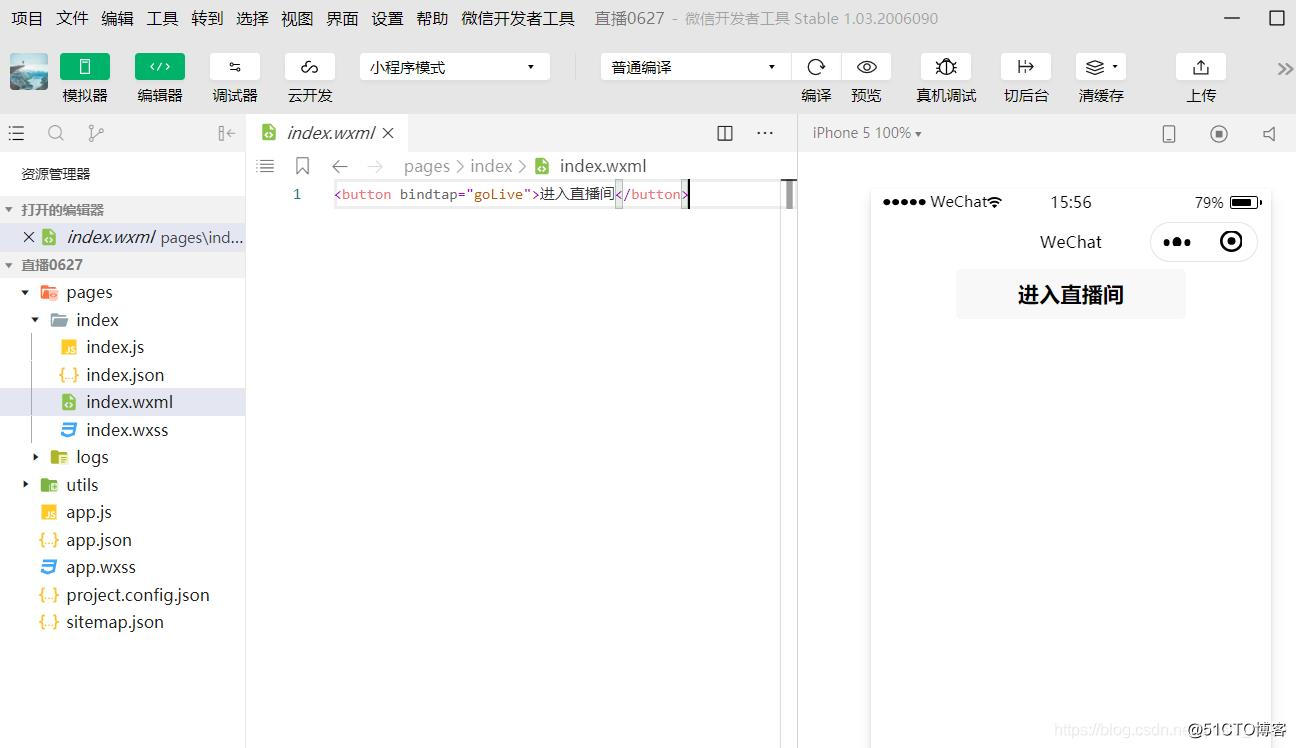Viewport: 1296px width, 748px height.
Task: Open the 项目 menu
Action: point(27,18)
